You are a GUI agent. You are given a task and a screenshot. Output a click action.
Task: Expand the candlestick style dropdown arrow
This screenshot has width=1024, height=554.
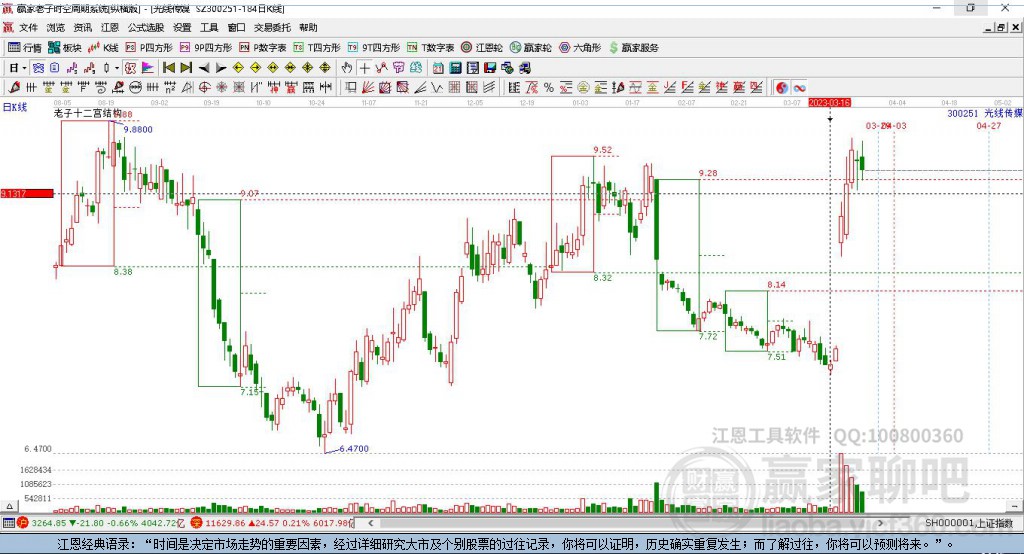coord(117,68)
